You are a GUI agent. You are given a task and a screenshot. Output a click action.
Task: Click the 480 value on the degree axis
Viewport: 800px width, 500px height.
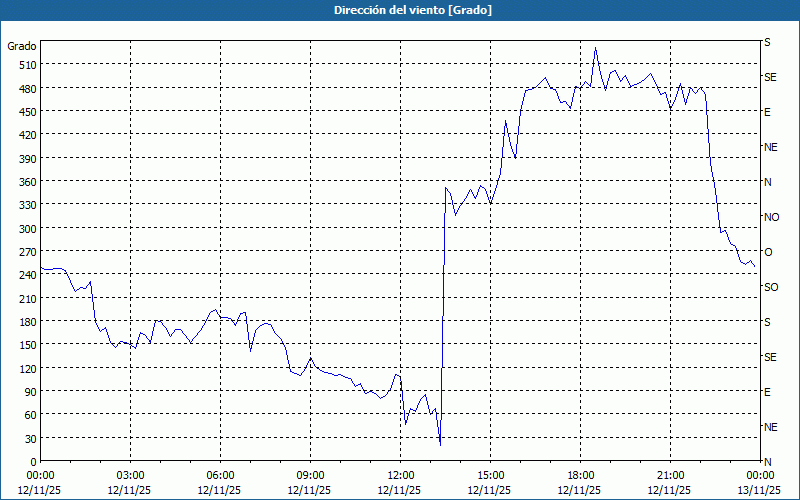pyautogui.click(x=28, y=89)
